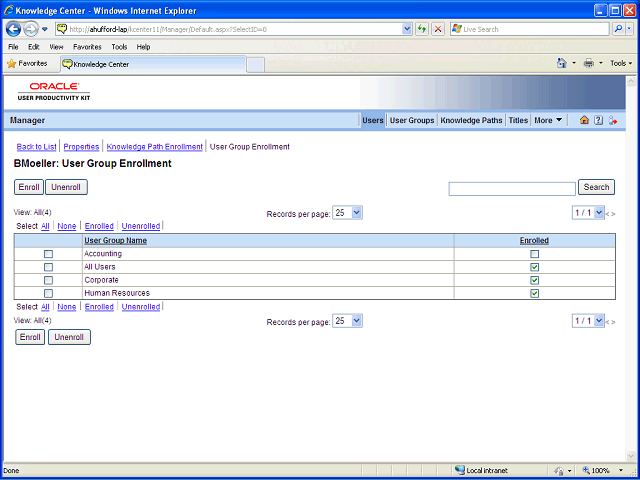Go to the previous page arrow at top pager
This screenshot has width=640, height=480.
[x=607, y=214]
